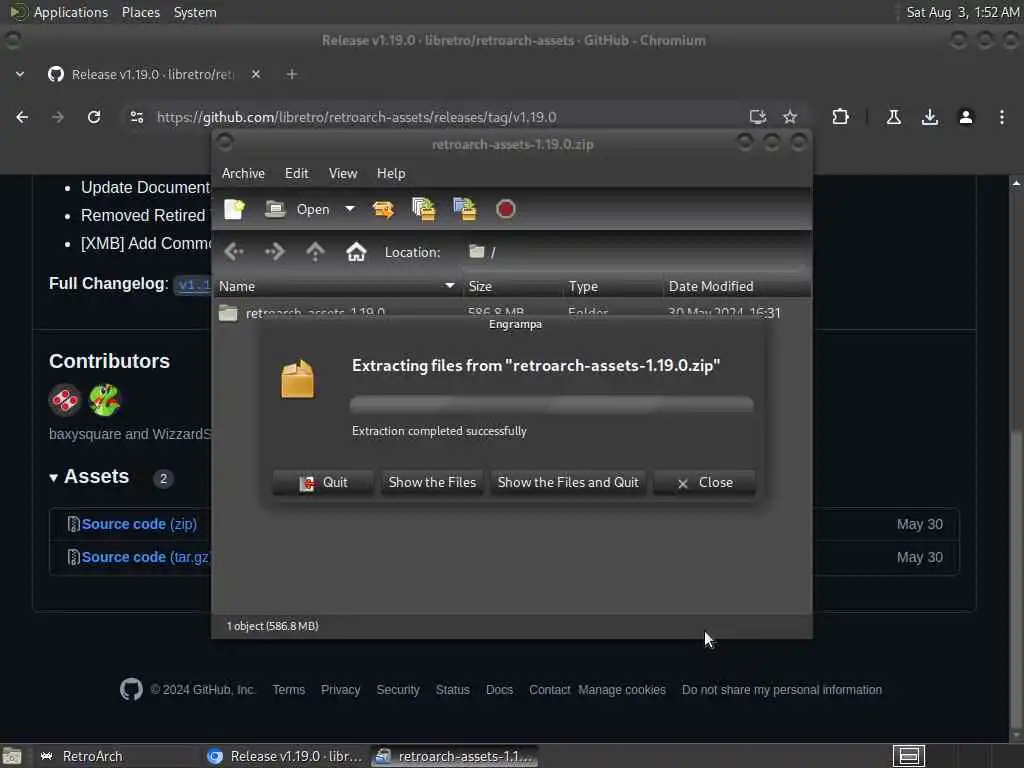The height and width of the screenshot is (768, 1024).
Task: Click the extraction progress bar
Action: pyautogui.click(x=552, y=404)
